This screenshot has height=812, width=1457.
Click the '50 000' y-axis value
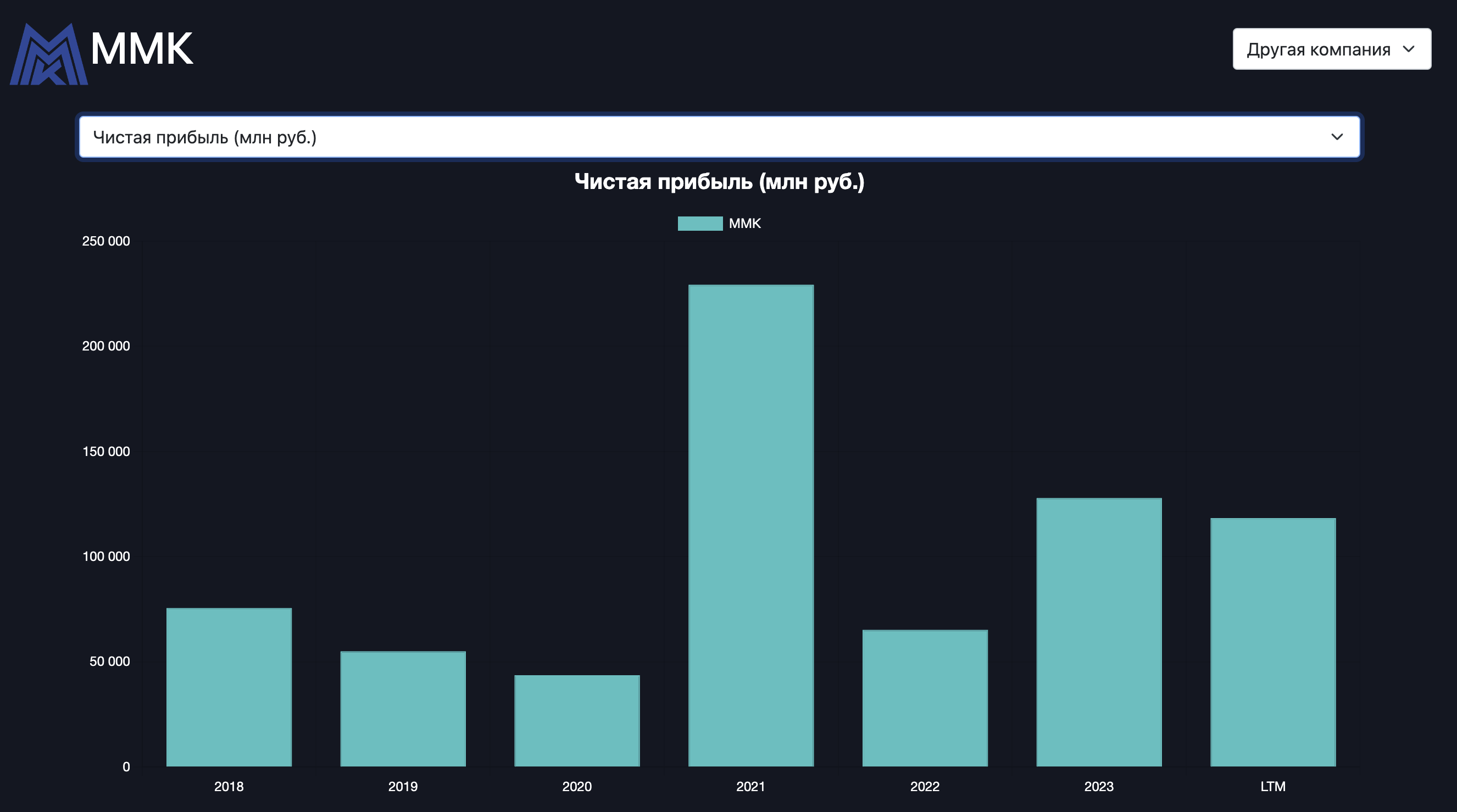(109, 661)
